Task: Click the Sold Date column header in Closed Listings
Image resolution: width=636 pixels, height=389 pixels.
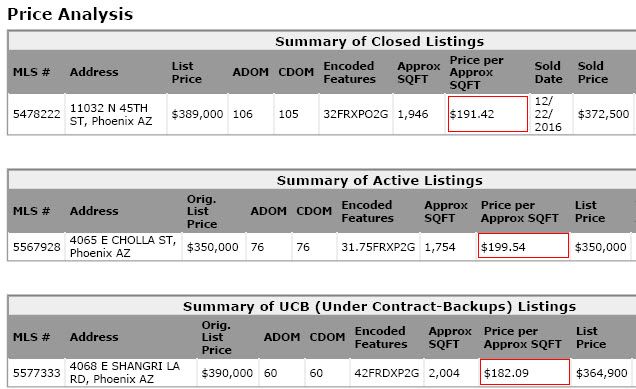Action: [548, 72]
